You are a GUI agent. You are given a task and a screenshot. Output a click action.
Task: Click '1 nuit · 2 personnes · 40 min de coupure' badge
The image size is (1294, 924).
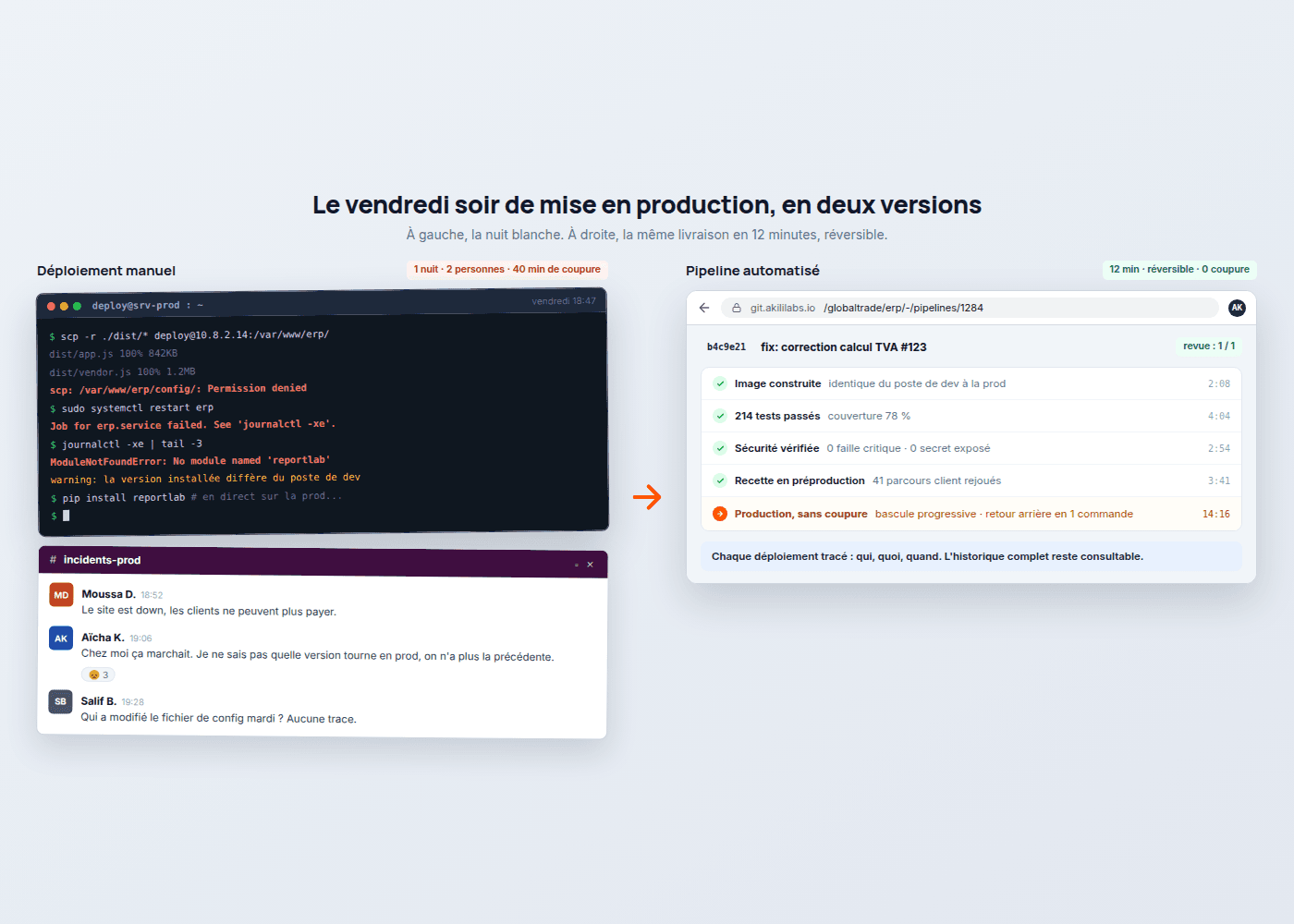507,269
